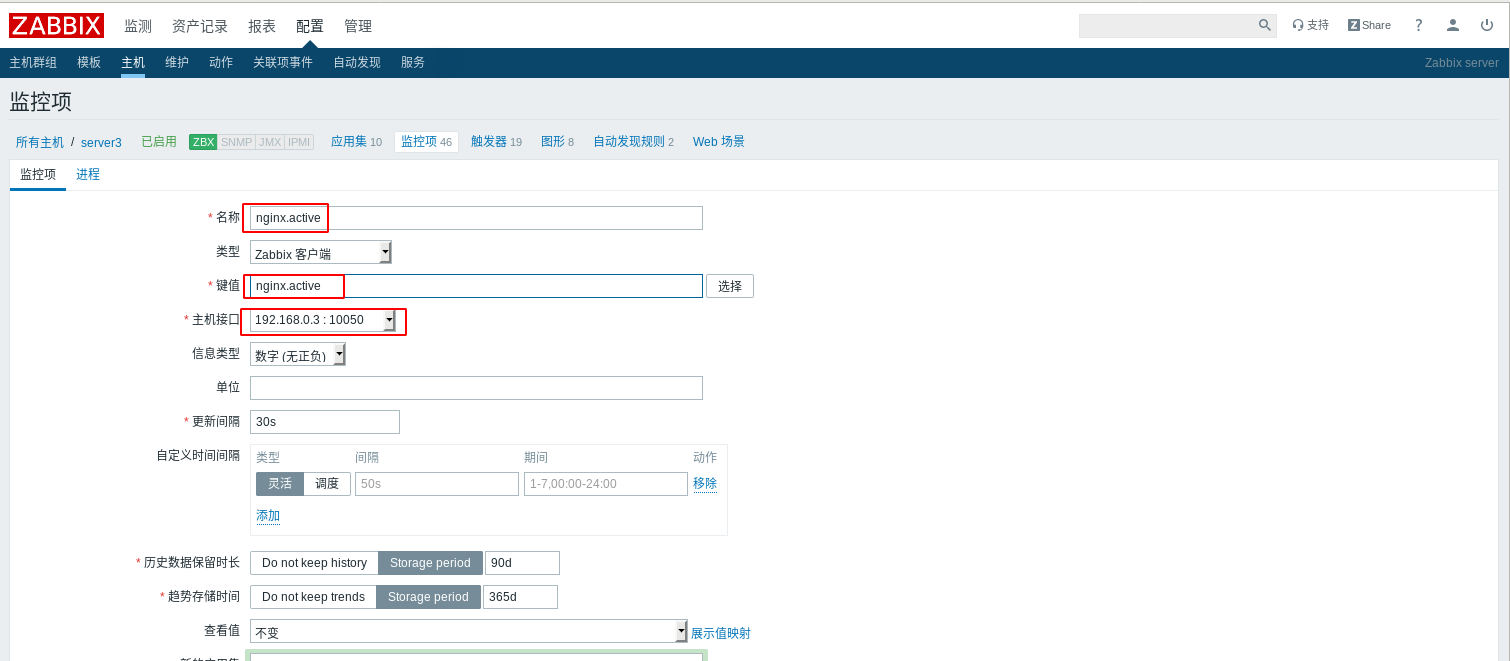
Task: Go to 维护 submenu
Action: tap(177, 62)
